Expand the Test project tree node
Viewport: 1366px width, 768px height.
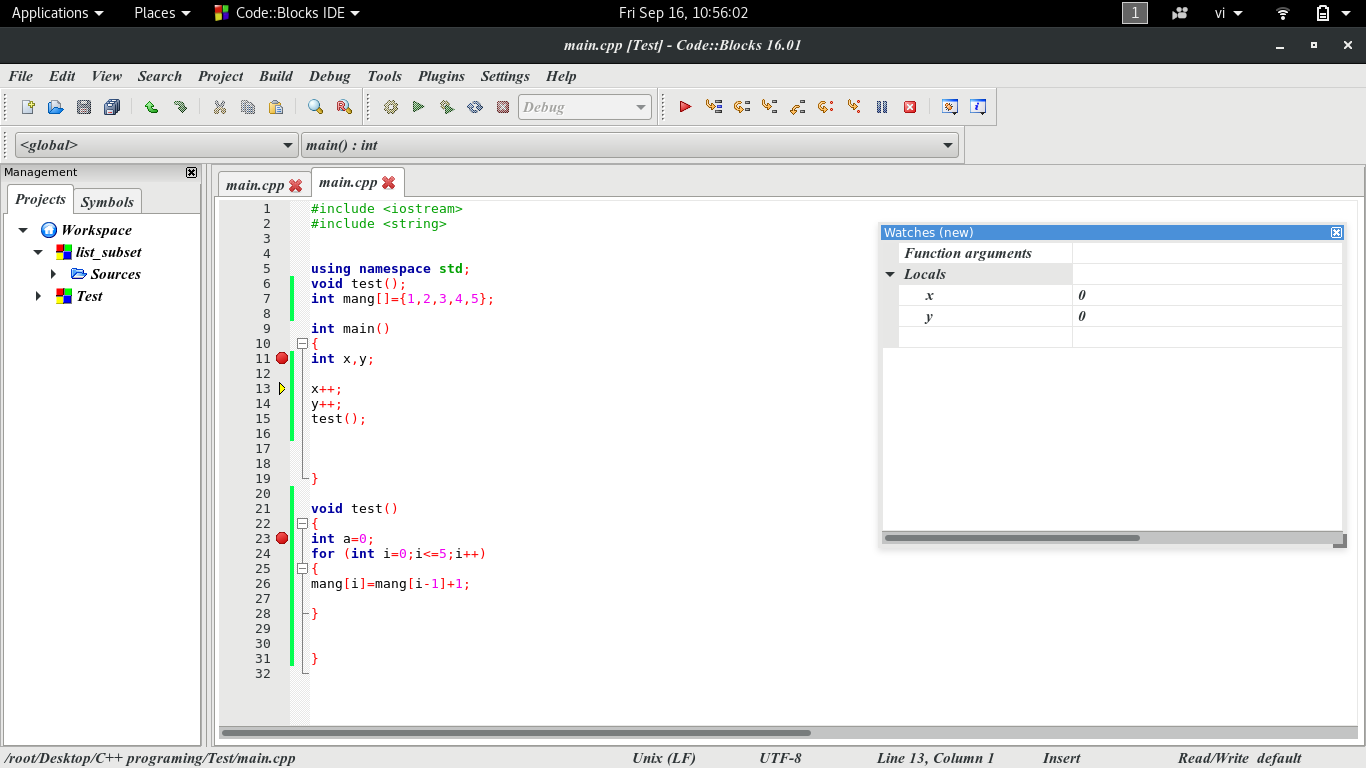(x=38, y=296)
